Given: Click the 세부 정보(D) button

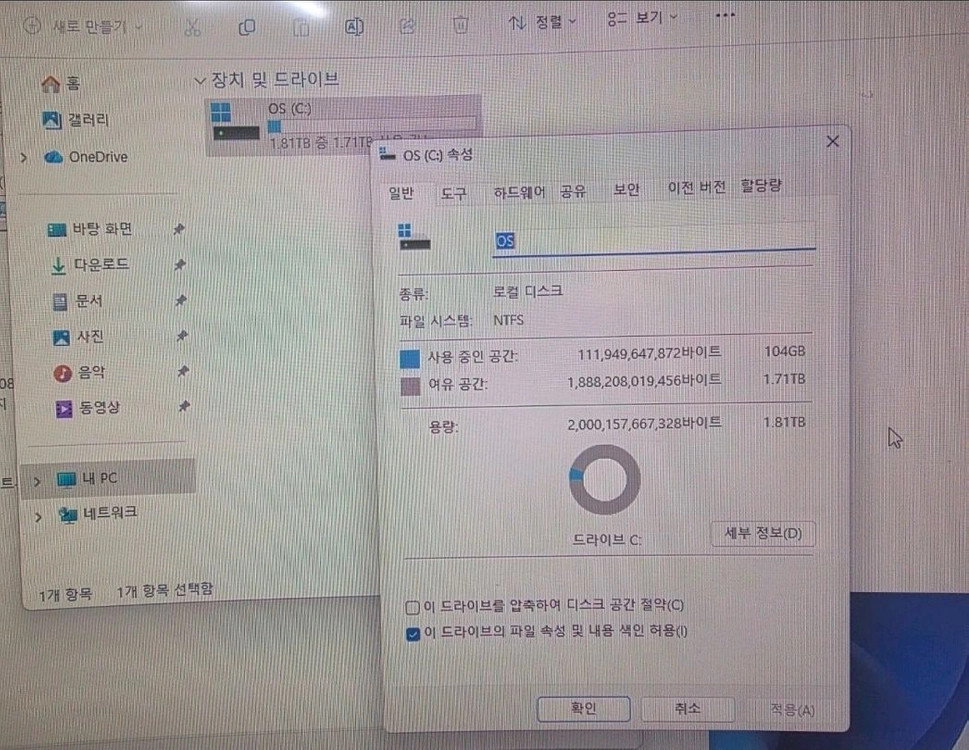Looking at the screenshot, I should click(x=763, y=533).
